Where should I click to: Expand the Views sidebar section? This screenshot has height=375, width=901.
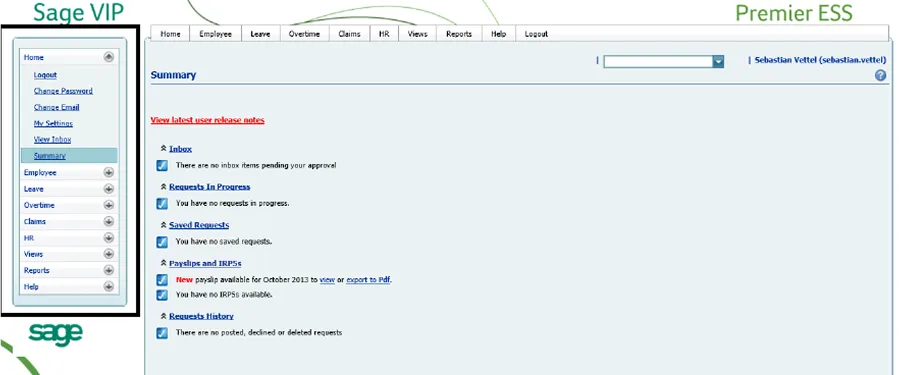[109, 254]
